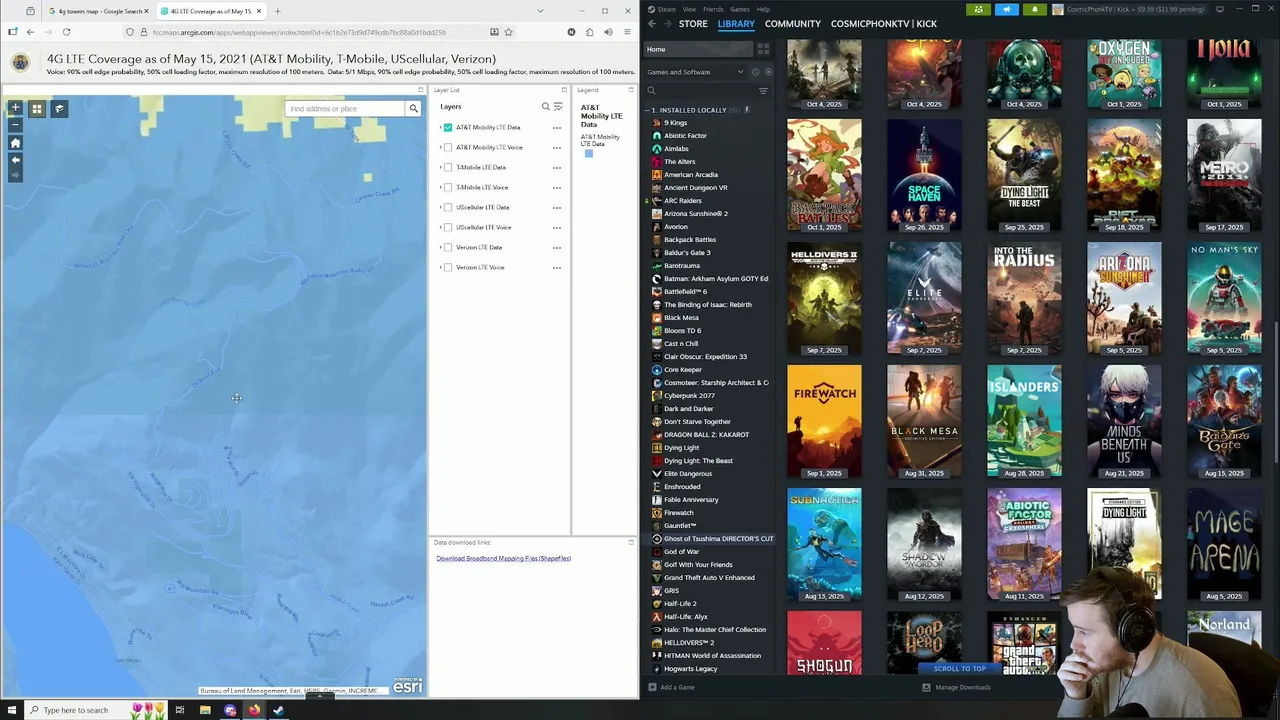Open the basemap gallery grid icon
This screenshot has height=720, width=1280.
[37, 109]
